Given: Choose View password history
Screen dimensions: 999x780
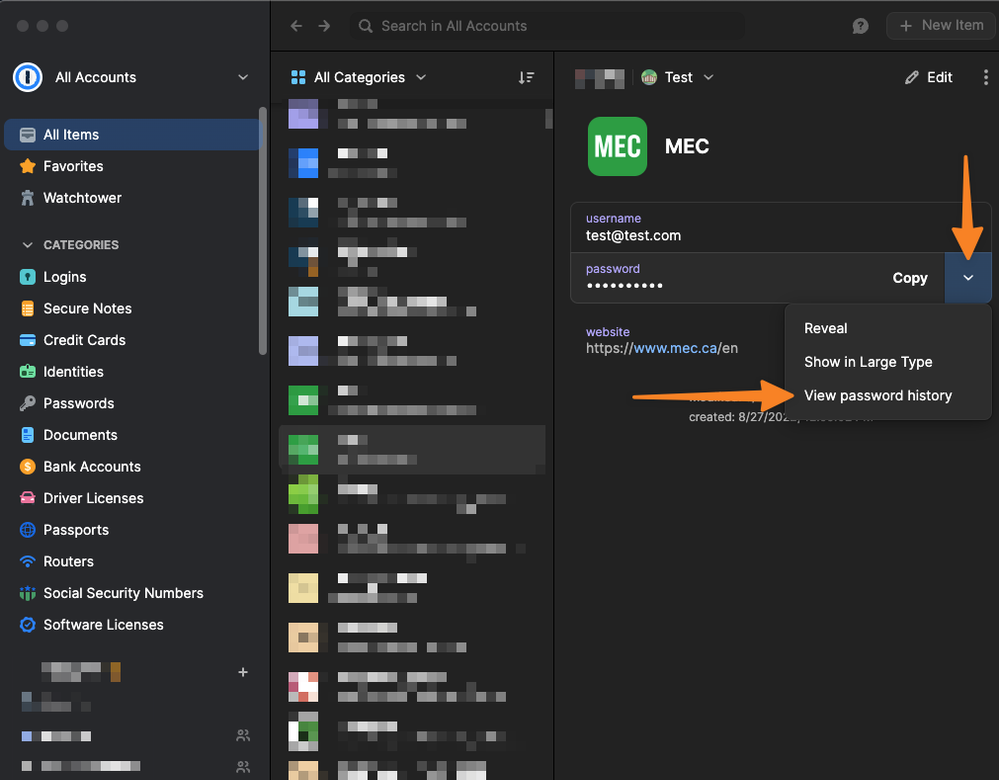Looking at the screenshot, I should click(878, 396).
